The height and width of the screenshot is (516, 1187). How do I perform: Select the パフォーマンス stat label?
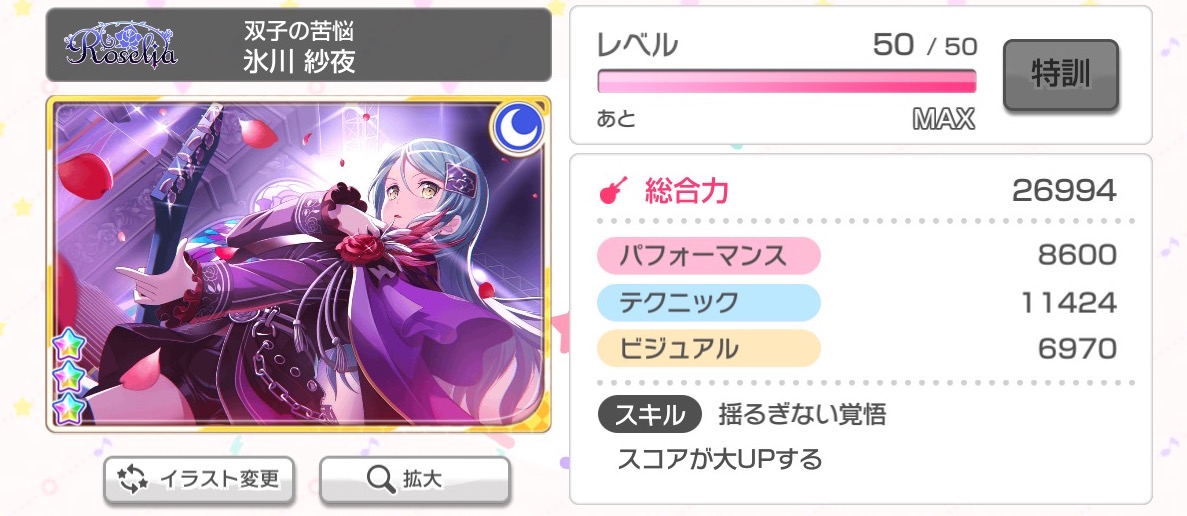pyautogui.click(x=709, y=255)
